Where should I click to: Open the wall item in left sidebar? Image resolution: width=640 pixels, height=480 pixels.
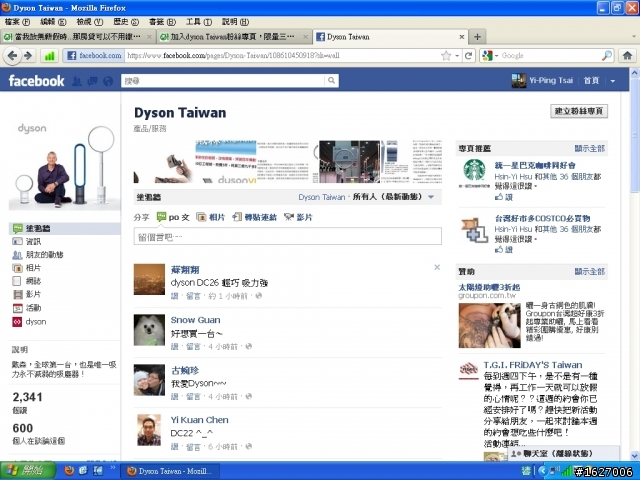[x=64, y=229]
